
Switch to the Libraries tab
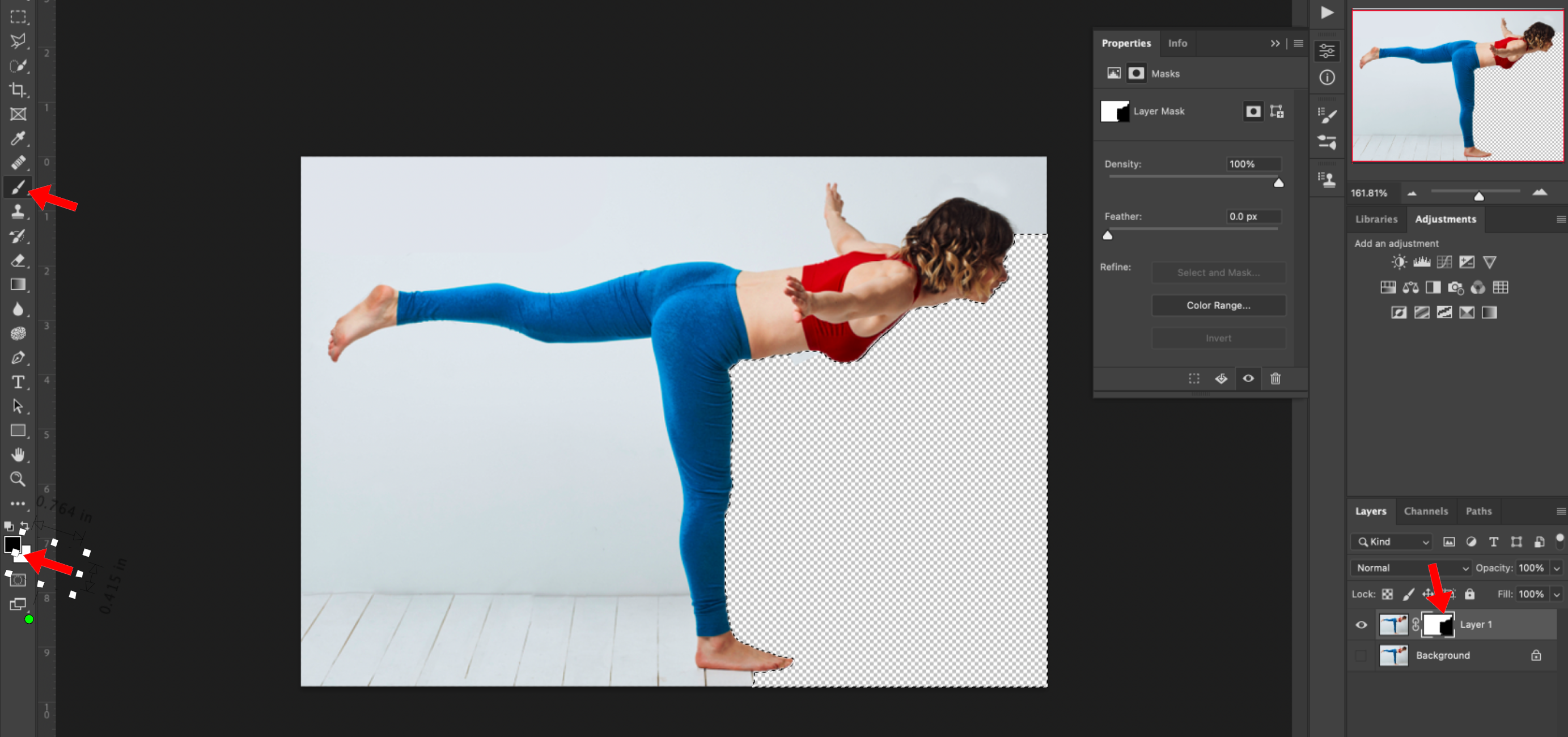pos(1376,219)
